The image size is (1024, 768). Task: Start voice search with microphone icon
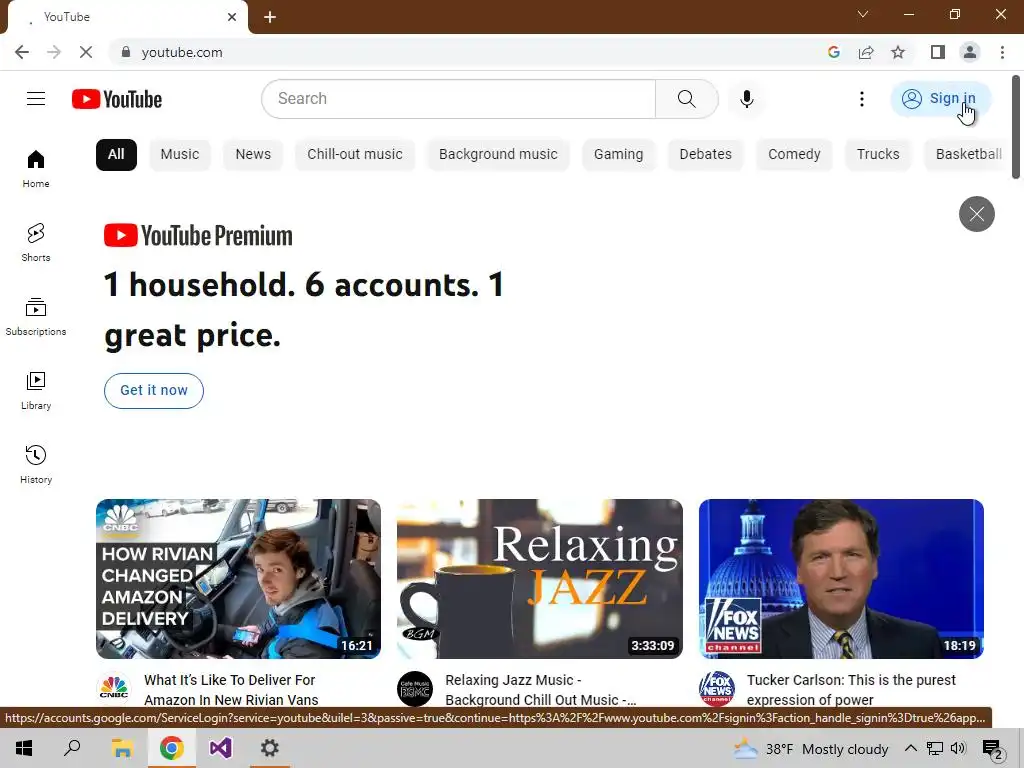click(746, 99)
